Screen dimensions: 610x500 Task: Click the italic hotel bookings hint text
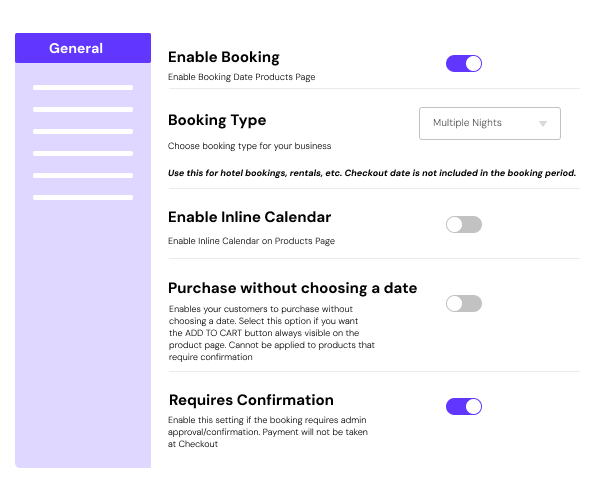(x=372, y=173)
